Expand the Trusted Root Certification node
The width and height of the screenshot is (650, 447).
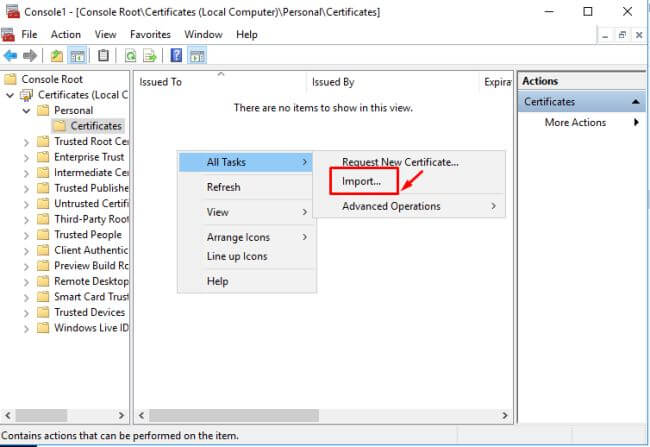[26, 142]
